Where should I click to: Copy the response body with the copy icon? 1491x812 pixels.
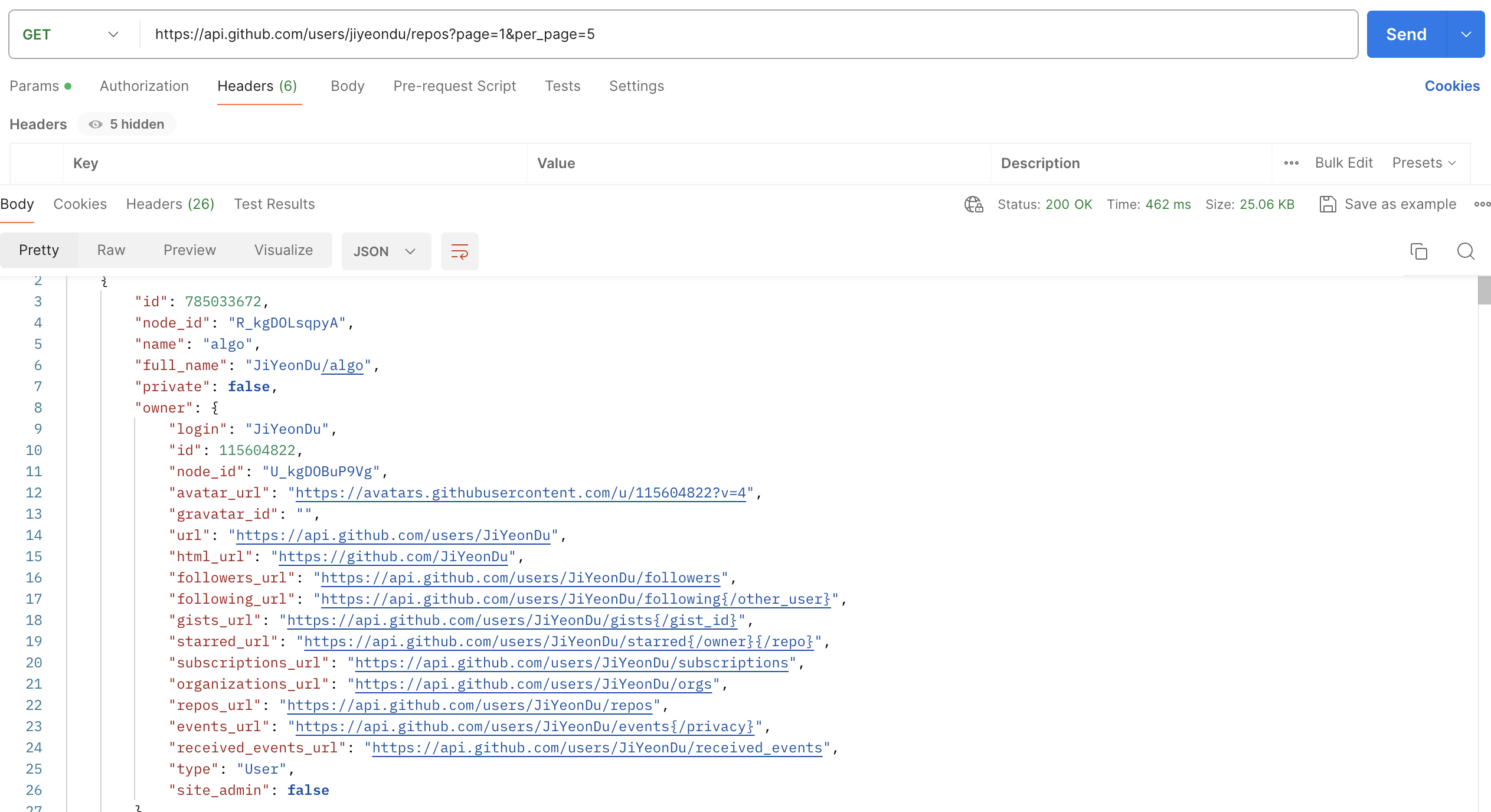[x=1418, y=251]
